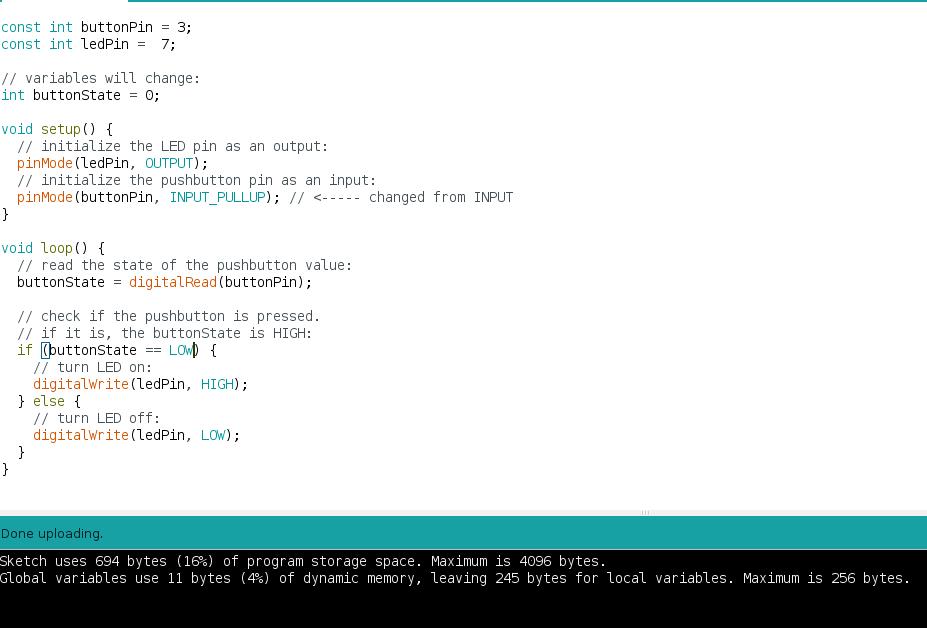Click the comment 'check if the pushbutton is pressed.'
Image resolution: width=927 pixels, height=628 pixels.
tap(168, 316)
